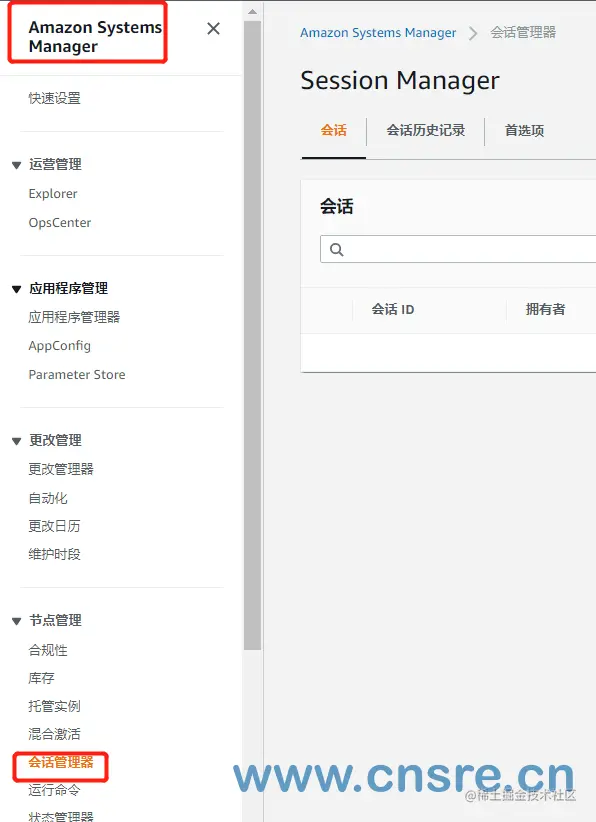Open 库存 in sidebar
This screenshot has width=596, height=822.
(41, 678)
